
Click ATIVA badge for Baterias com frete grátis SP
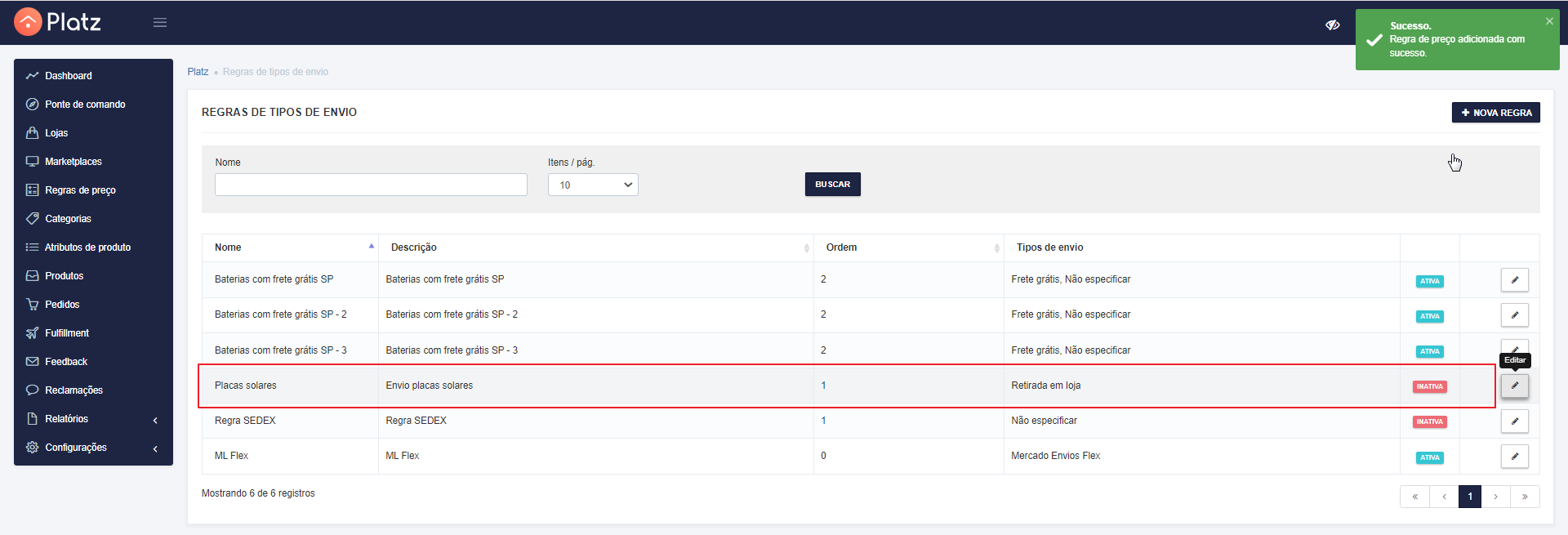pyautogui.click(x=1429, y=281)
